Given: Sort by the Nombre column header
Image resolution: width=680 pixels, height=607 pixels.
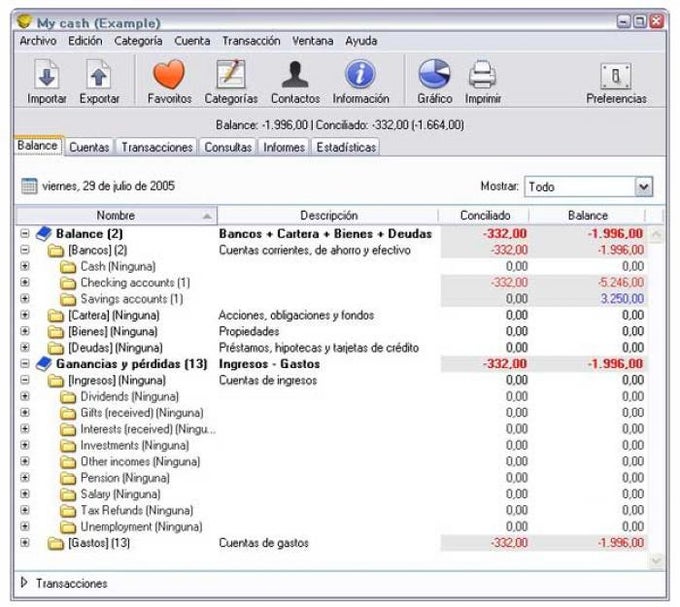Looking at the screenshot, I should (x=116, y=215).
